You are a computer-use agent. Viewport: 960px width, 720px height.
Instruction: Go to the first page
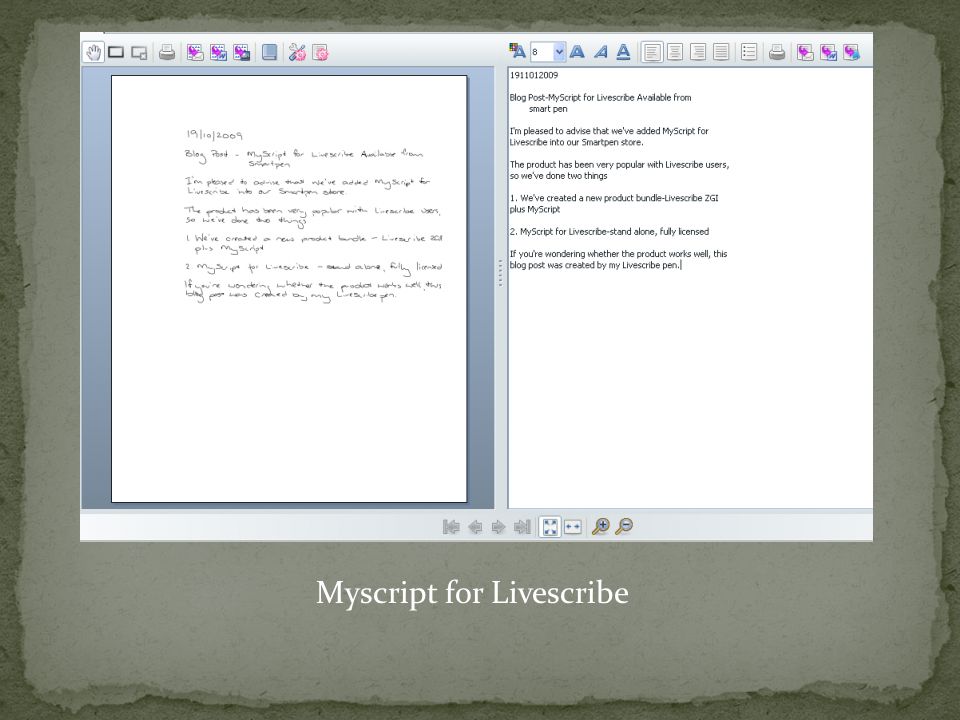pyautogui.click(x=451, y=527)
